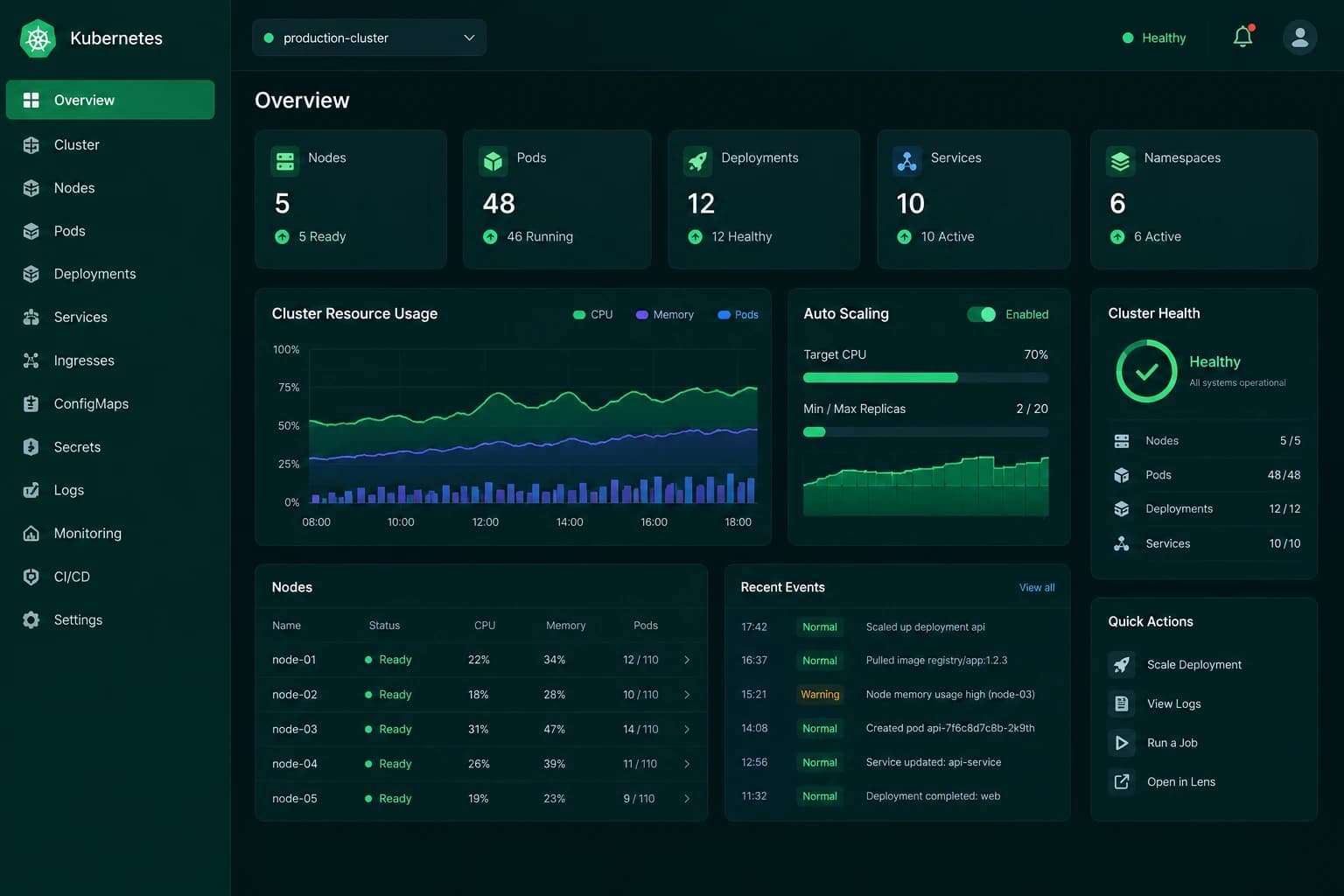Go to Overview in the sidebar
1344x896 pixels.
110,100
